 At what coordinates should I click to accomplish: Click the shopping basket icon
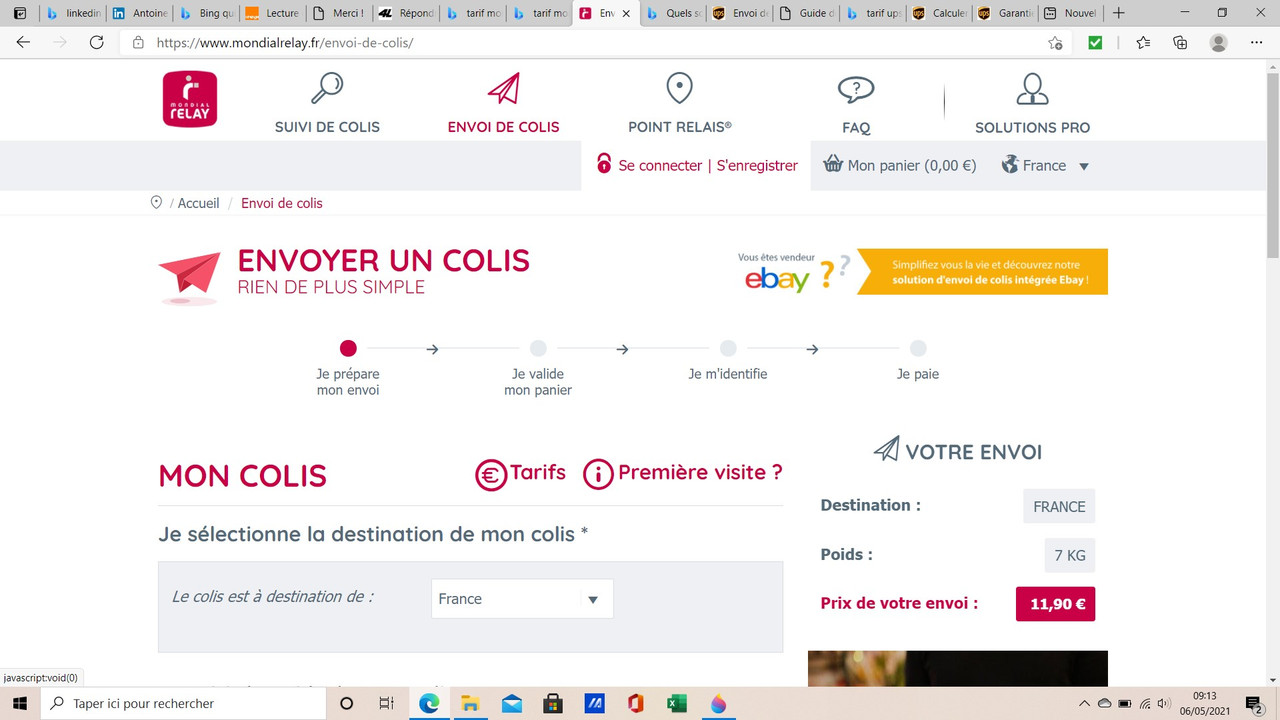click(x=833, y=164)
